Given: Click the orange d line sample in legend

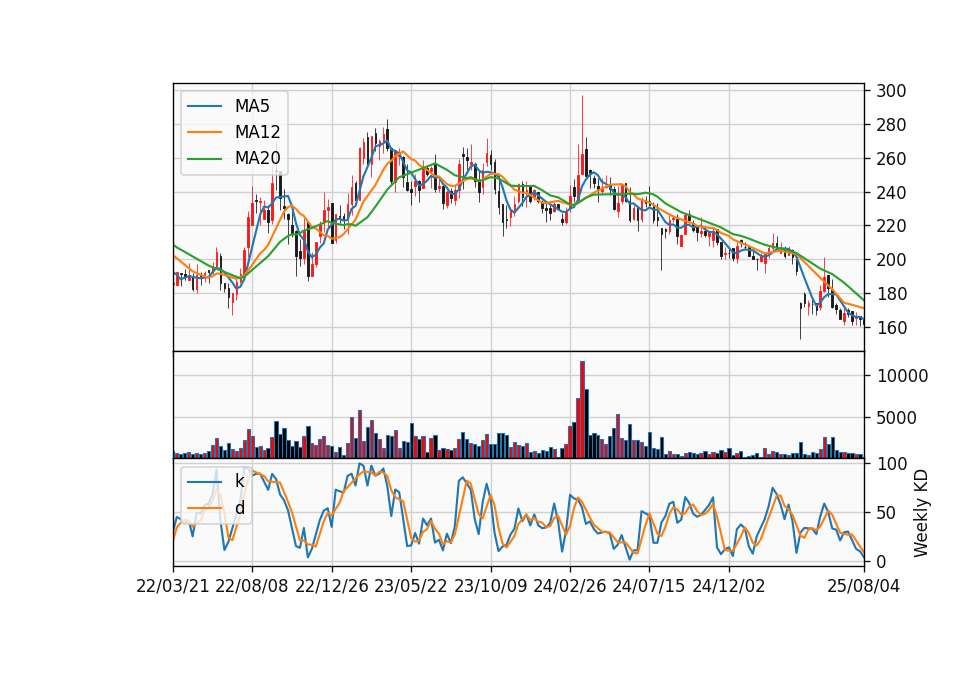Looking at the screenshot, I should [x=204, y=508].
